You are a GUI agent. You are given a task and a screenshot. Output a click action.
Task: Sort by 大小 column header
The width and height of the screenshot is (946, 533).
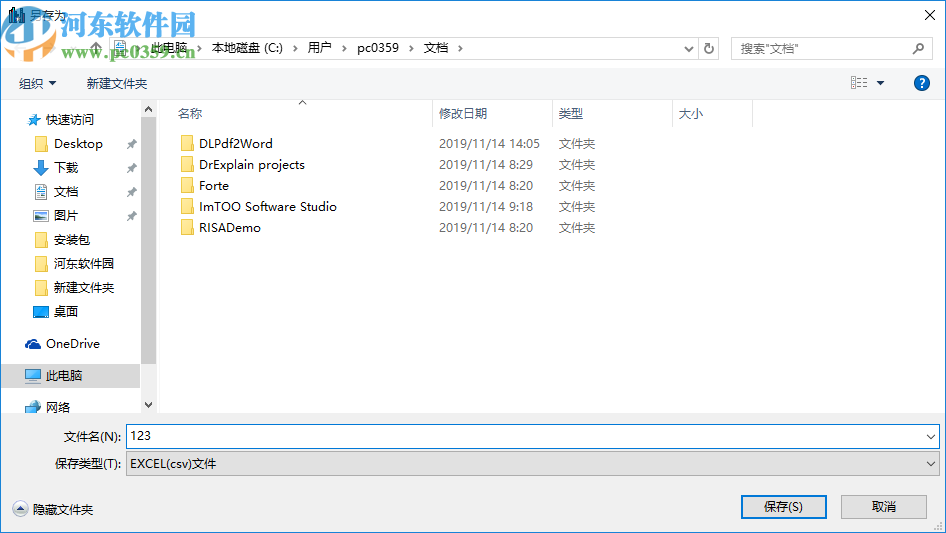pyautogui.click(x=691, y=113)
